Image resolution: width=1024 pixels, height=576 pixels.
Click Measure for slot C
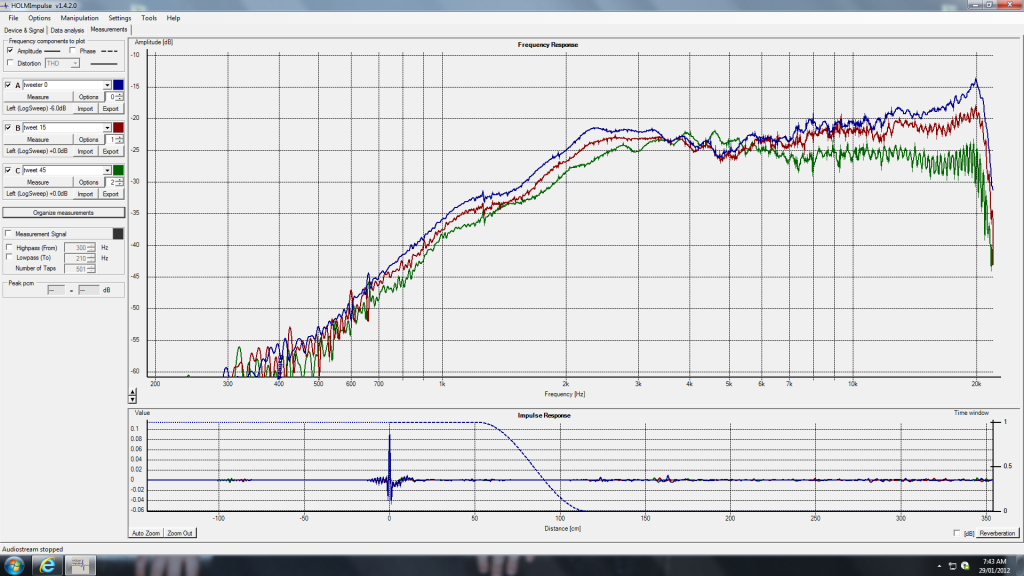[38, 182]
